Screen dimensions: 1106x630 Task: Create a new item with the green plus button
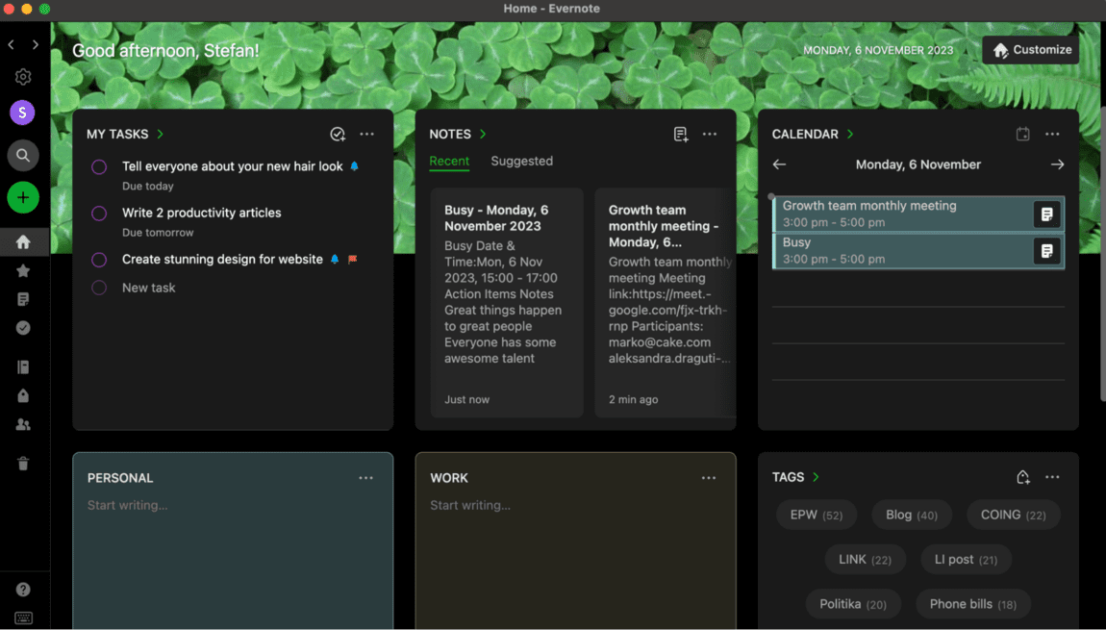pyautogui.click(x=22, y=197)
